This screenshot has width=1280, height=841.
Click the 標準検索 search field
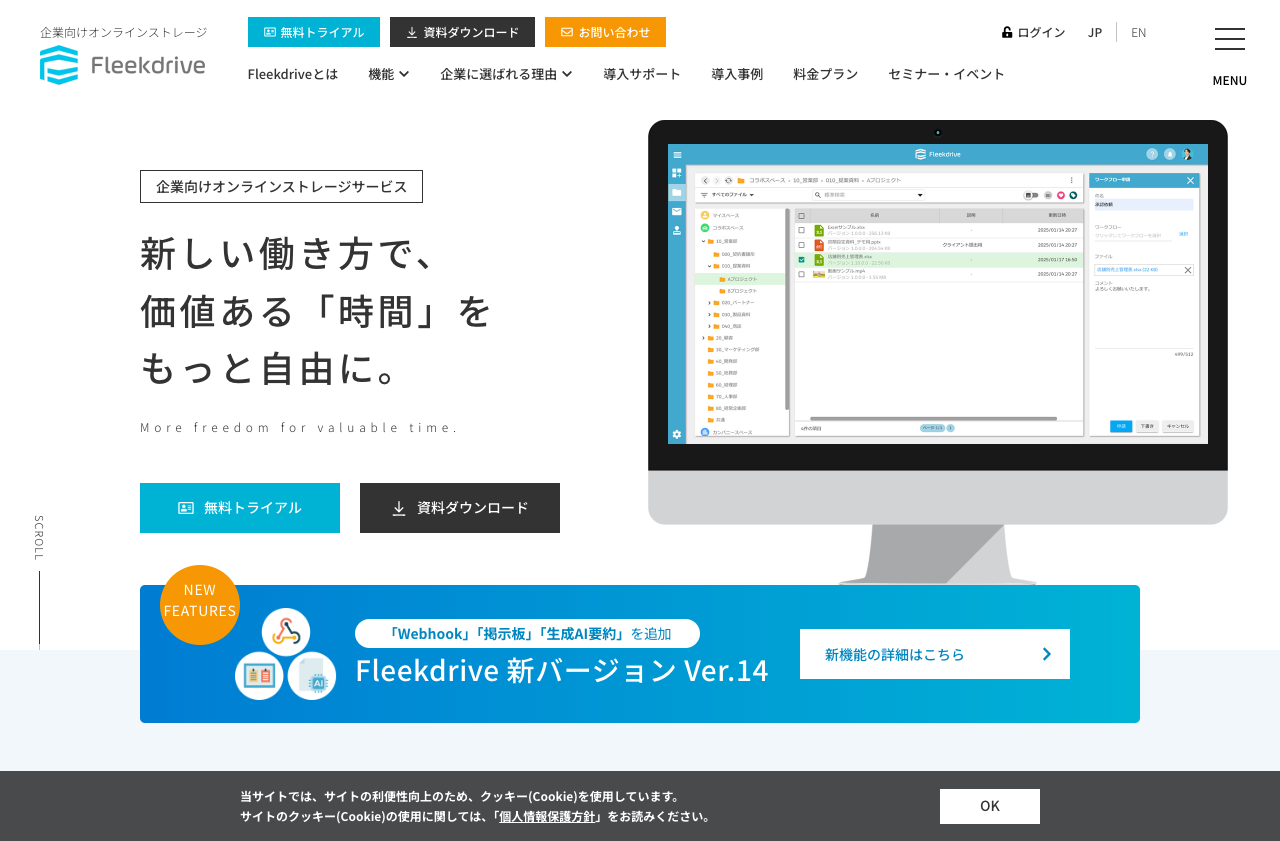(x=860, y=195)
